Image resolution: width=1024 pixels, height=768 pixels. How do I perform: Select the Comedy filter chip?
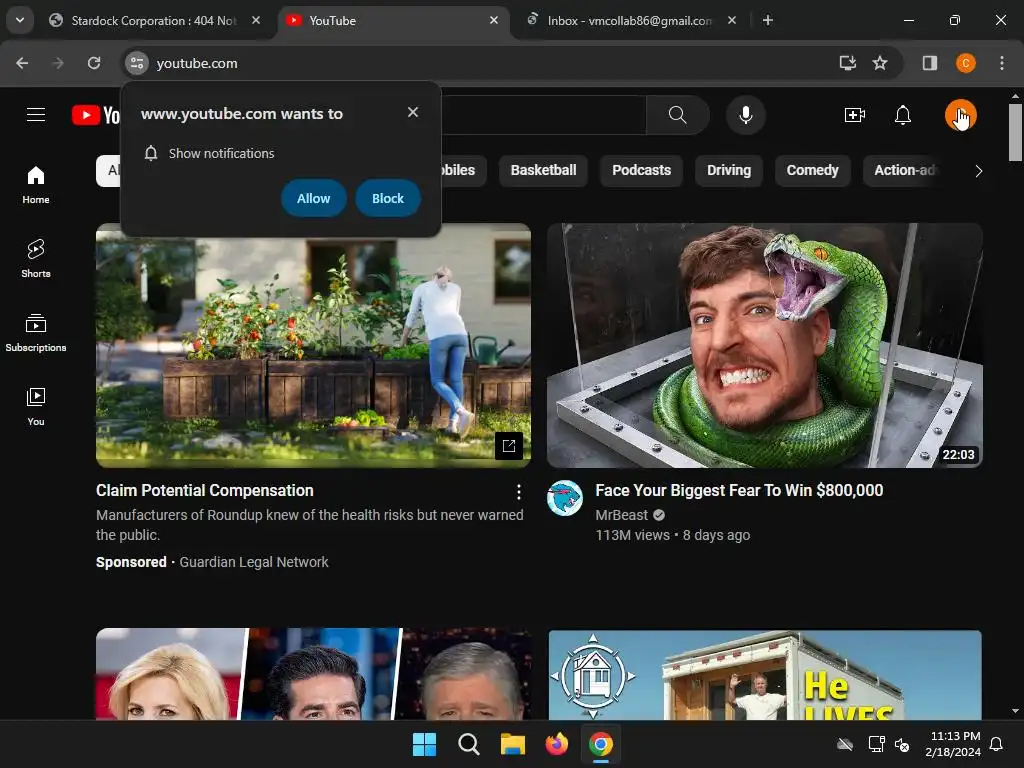click(812, 170)
